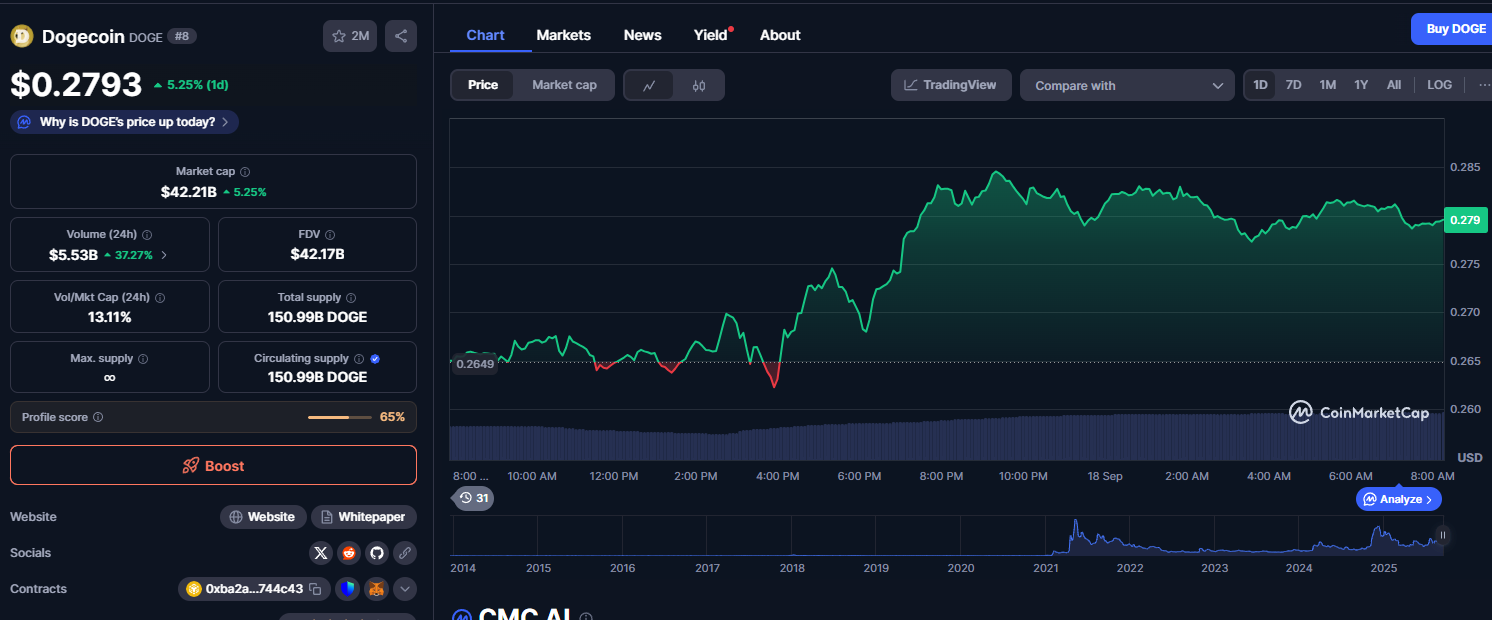This screenshot has height=620, width=1492.
Task: Click the 5.25% (1d) price change text
Action: tap(191, 85)
